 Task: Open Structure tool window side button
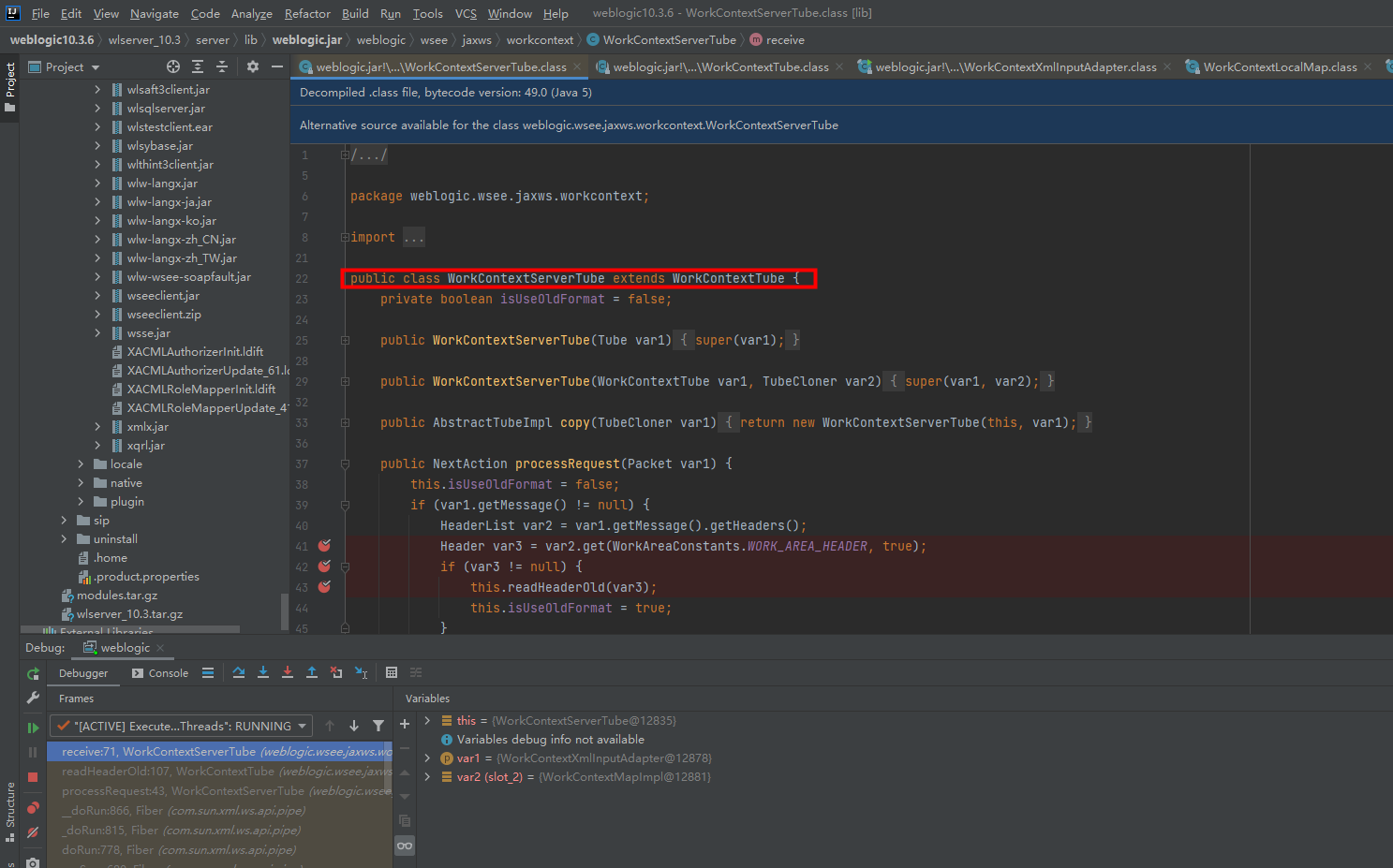(10, 811)
